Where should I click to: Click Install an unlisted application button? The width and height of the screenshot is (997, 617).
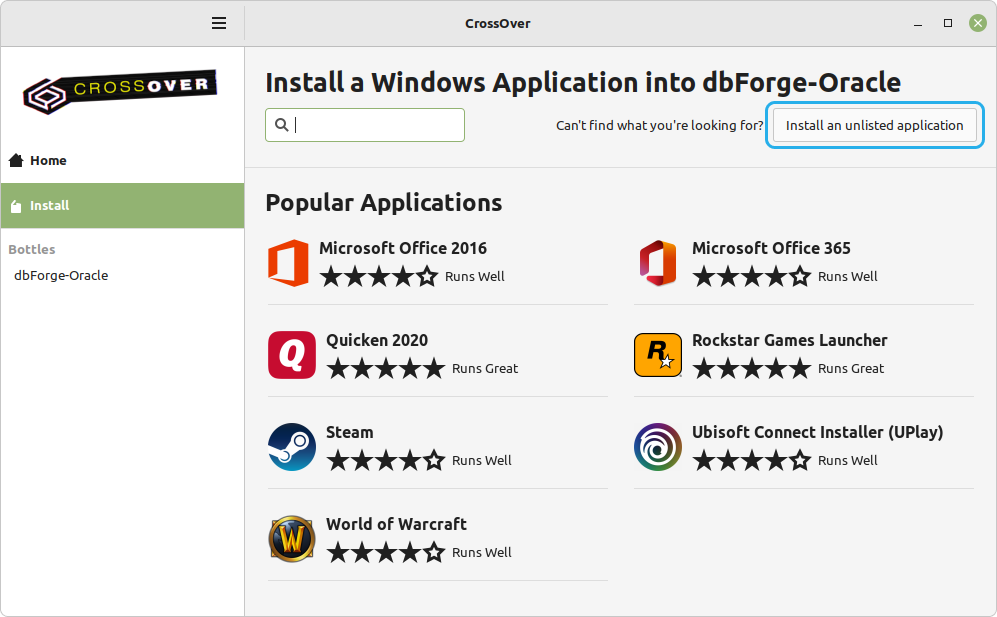click(x=874, y=125)
